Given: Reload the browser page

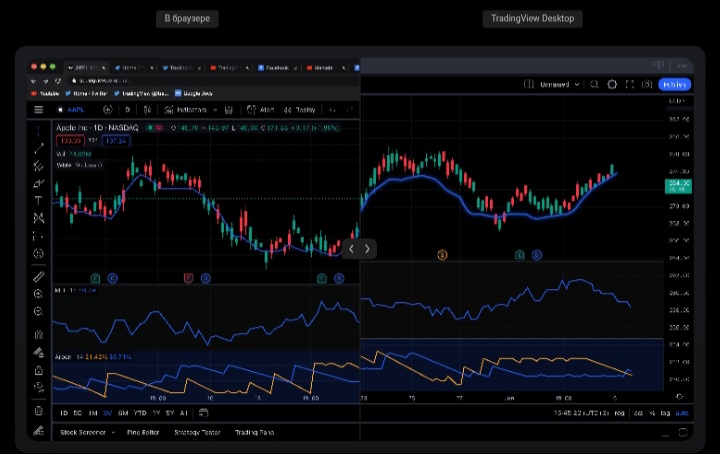Looking at the screenshot, I should tap(58, 80).
